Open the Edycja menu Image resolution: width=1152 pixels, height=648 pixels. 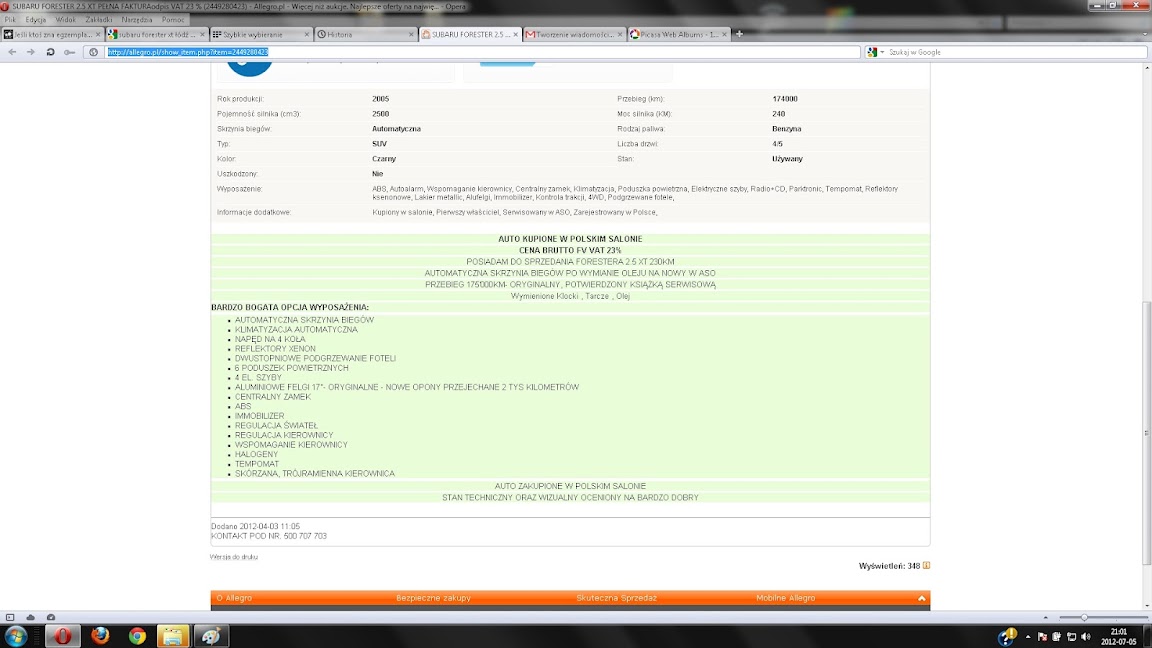coord(35,20)
